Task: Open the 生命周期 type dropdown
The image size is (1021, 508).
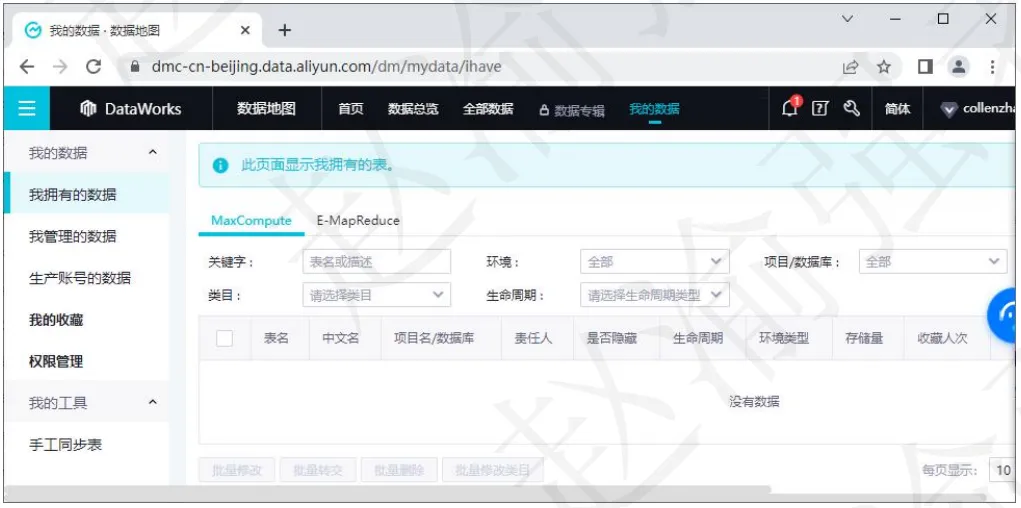Action: coord(654,294)
